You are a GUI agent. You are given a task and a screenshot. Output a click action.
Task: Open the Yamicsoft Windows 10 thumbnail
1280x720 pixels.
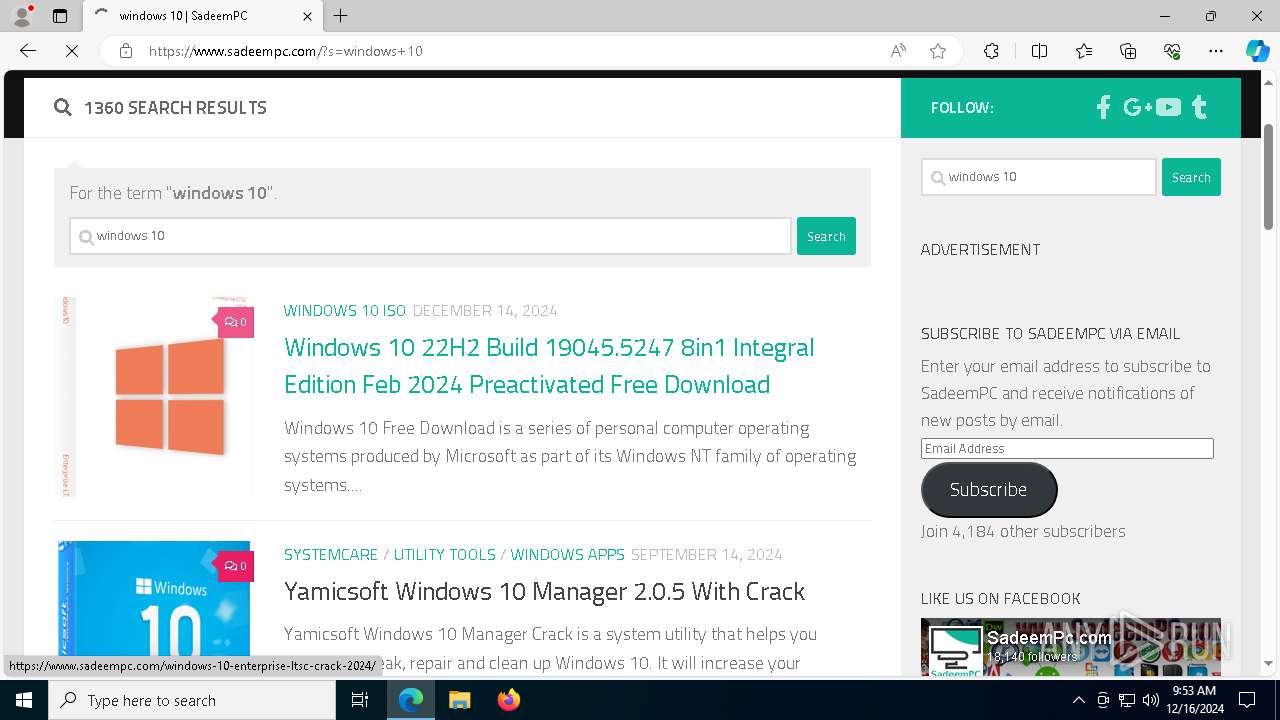(154, 609)
